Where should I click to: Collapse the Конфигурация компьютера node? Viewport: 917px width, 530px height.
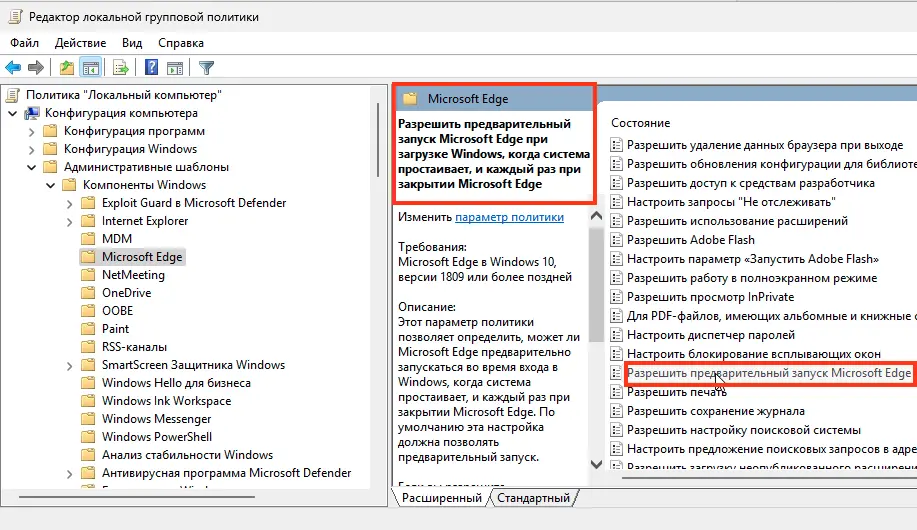(x=13, y=113)
